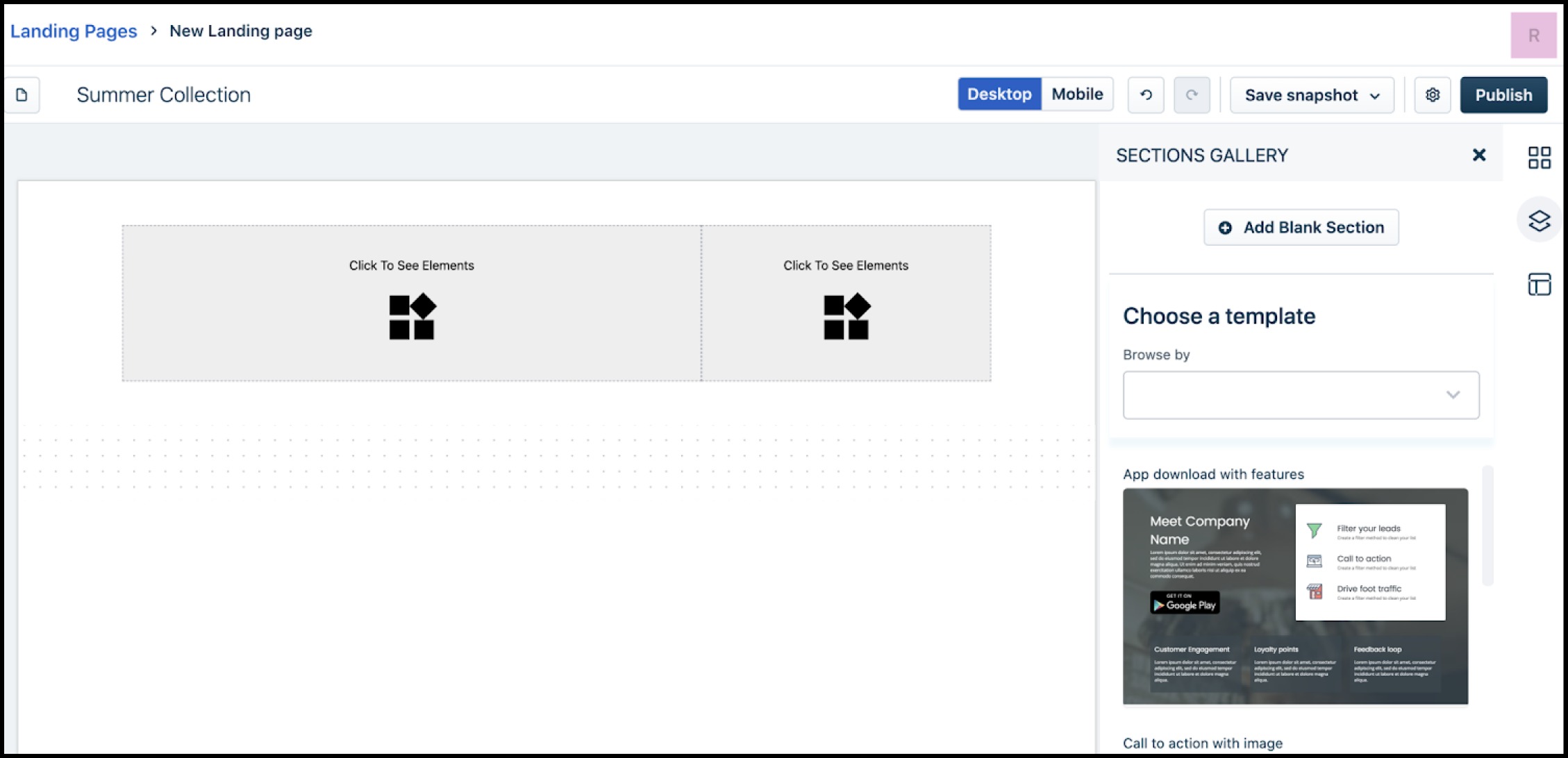Click the App download with features label
This screenshot has width=1568, height=758.
point(1214,474)
